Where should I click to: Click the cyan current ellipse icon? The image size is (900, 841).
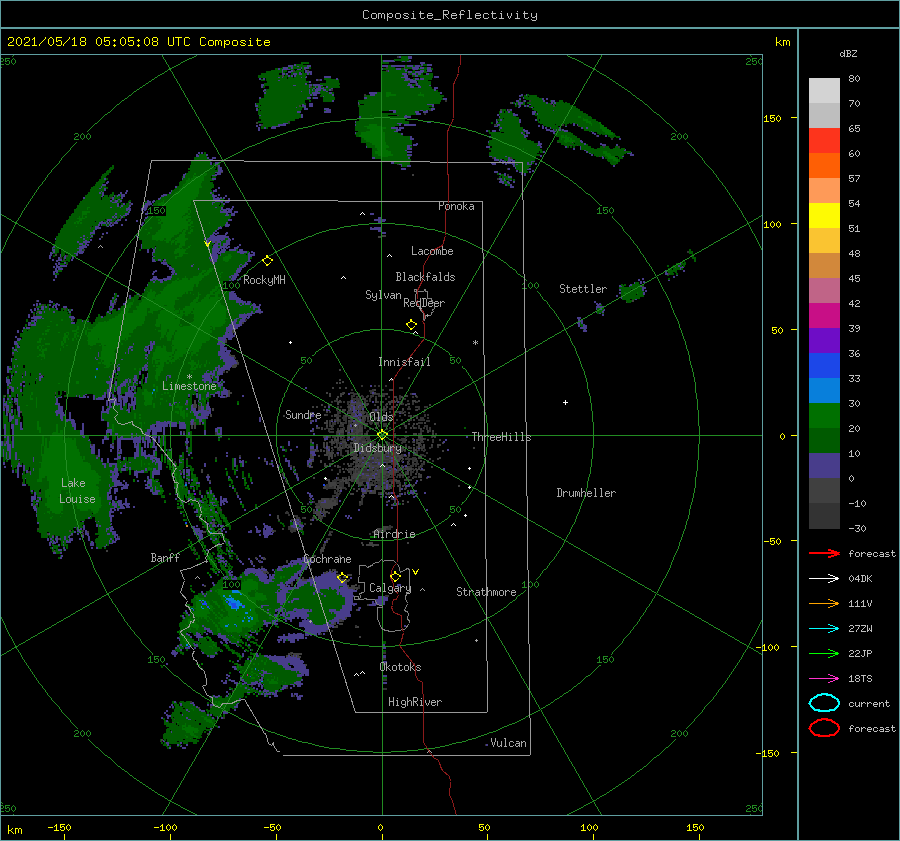[824, 703]
